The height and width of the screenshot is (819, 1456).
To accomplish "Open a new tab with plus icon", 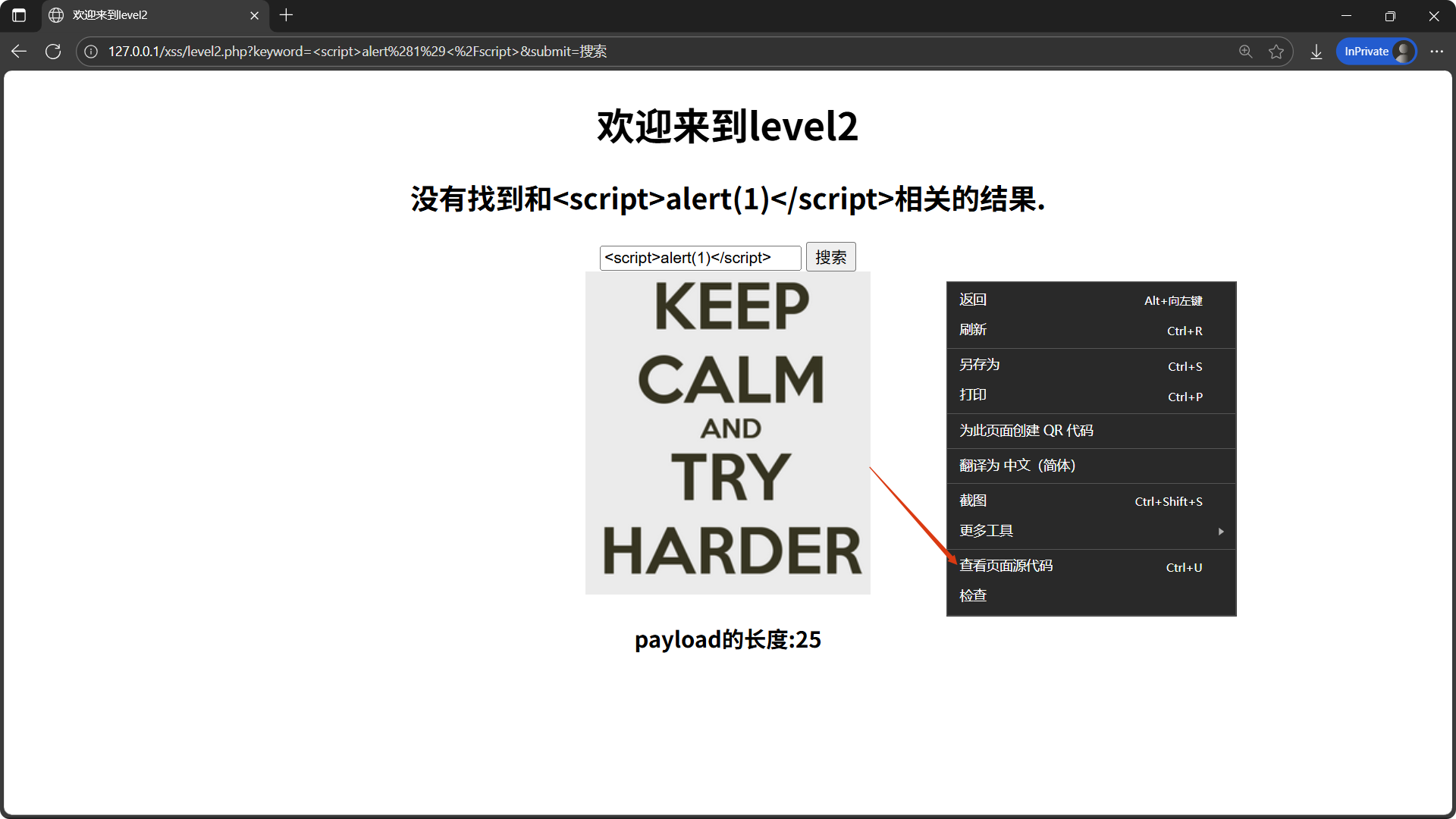I will click(286, 15).
